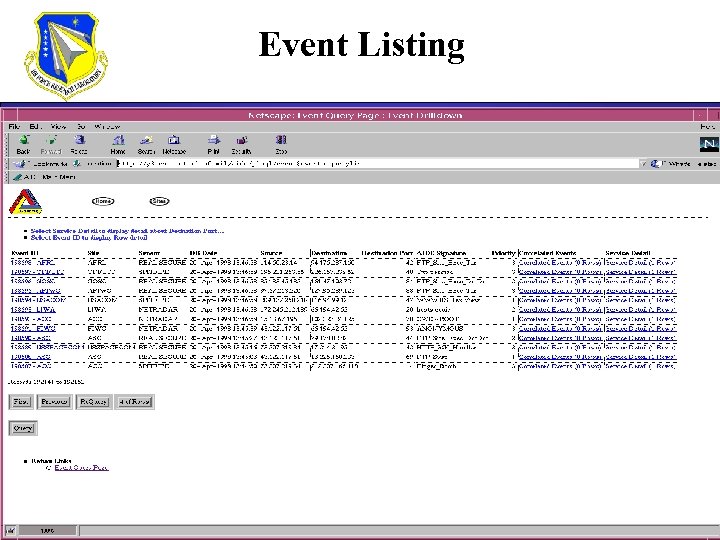Click the Netscape window title bar
720x540 pixels.
[355, 115]
